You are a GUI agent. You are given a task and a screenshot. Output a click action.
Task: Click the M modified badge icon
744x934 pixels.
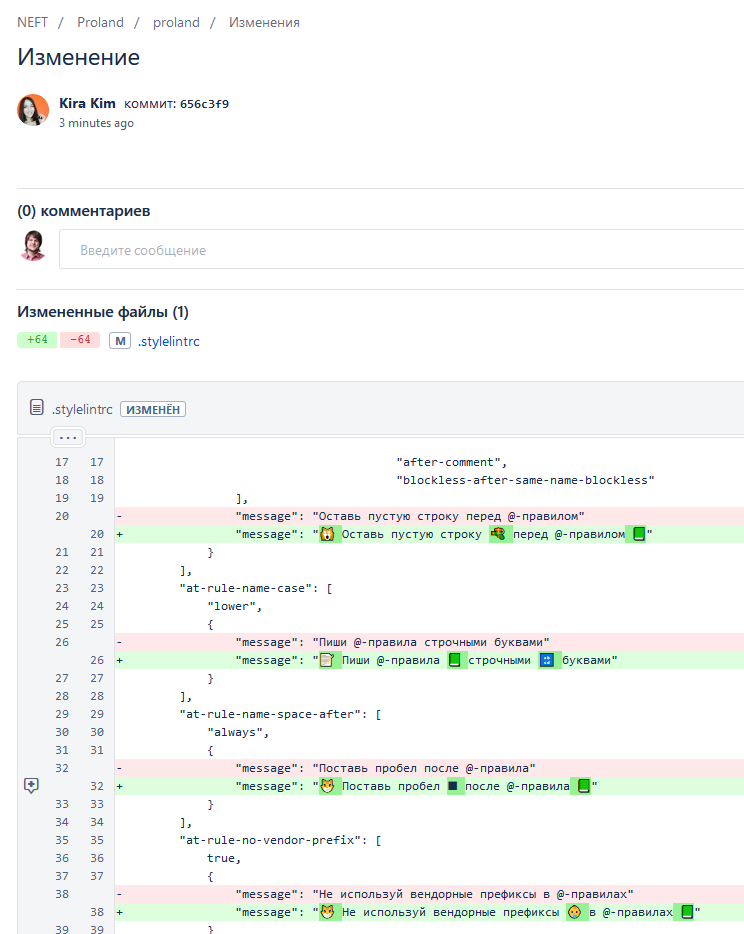pos(120,341)
